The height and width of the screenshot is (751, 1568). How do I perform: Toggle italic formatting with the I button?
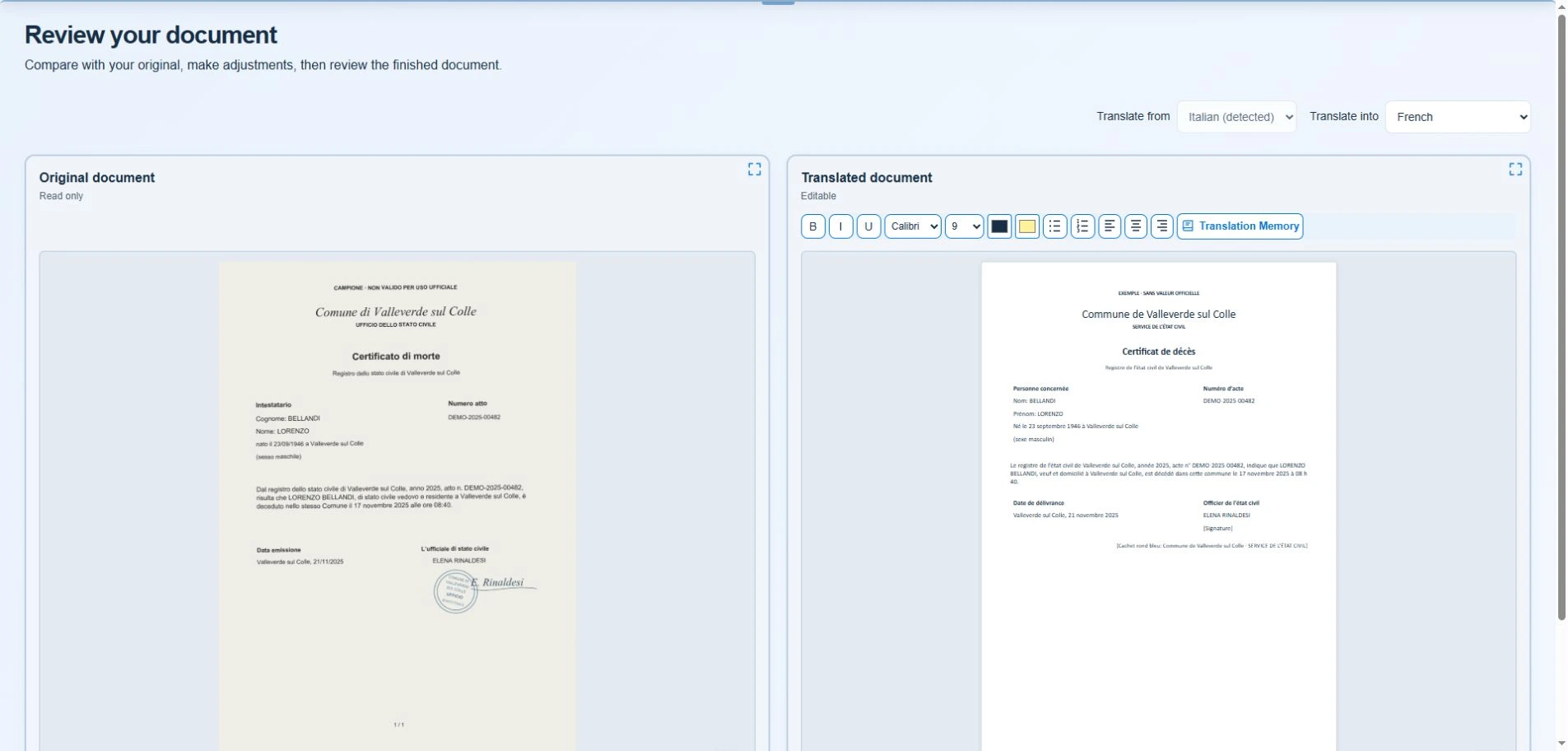coord(840,226)
